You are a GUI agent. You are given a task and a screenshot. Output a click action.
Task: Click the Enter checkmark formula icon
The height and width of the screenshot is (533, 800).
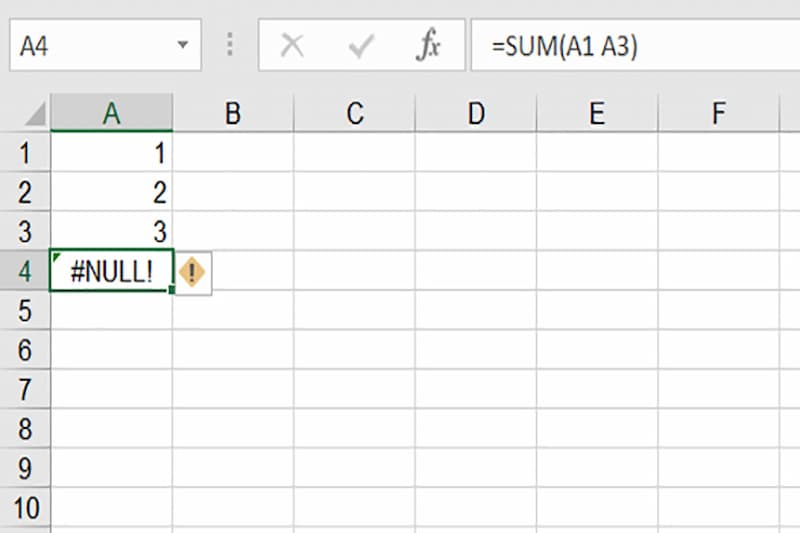pos(360,46)
